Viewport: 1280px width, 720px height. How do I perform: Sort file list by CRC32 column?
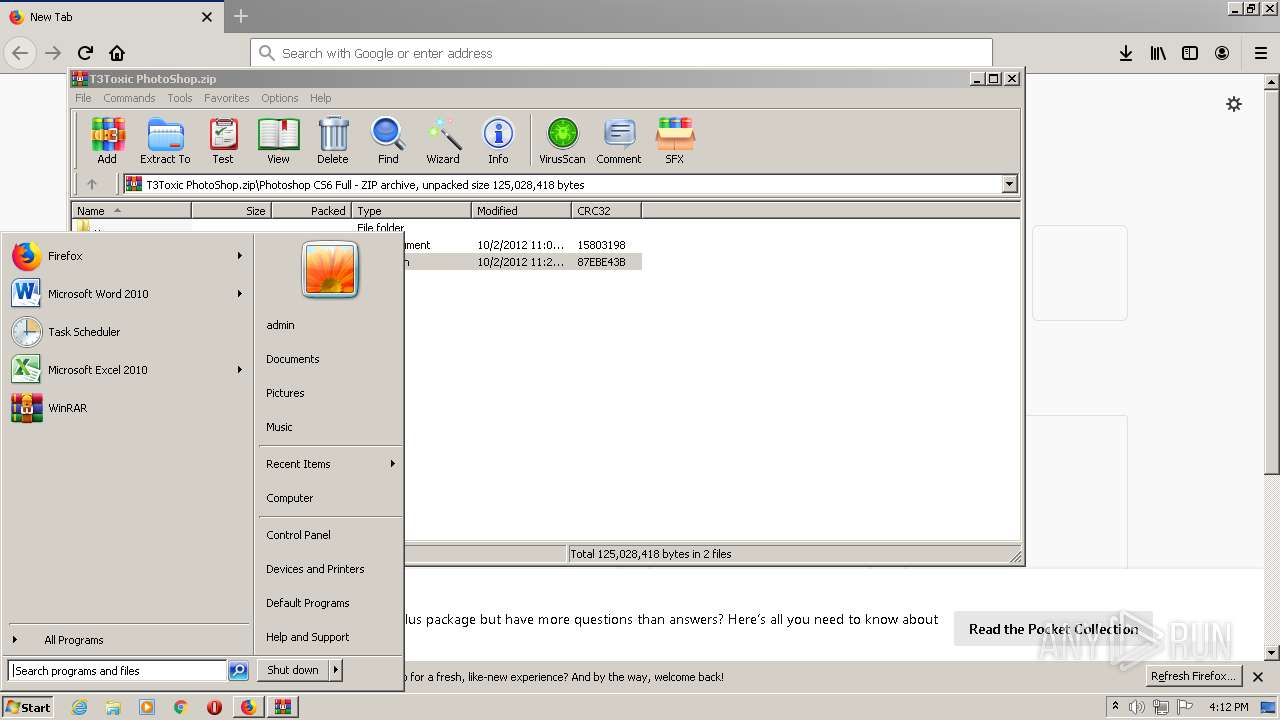pyautogui.click(x=606, y=211)
